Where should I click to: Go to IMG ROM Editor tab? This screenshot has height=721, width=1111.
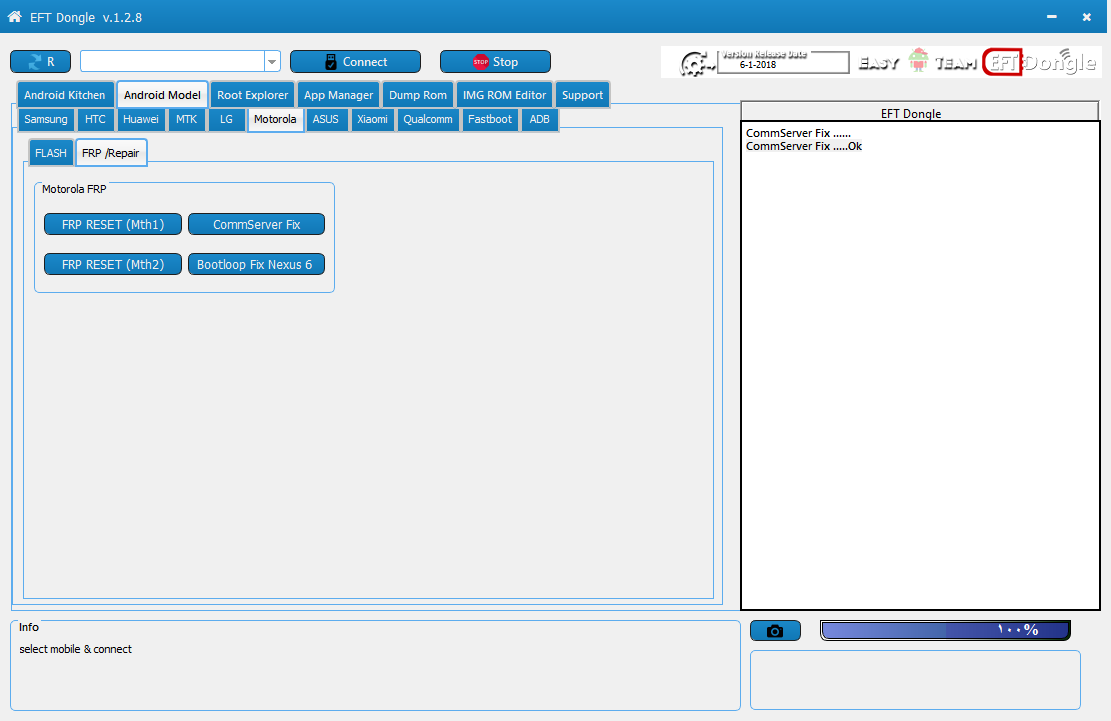click(504, 95)
